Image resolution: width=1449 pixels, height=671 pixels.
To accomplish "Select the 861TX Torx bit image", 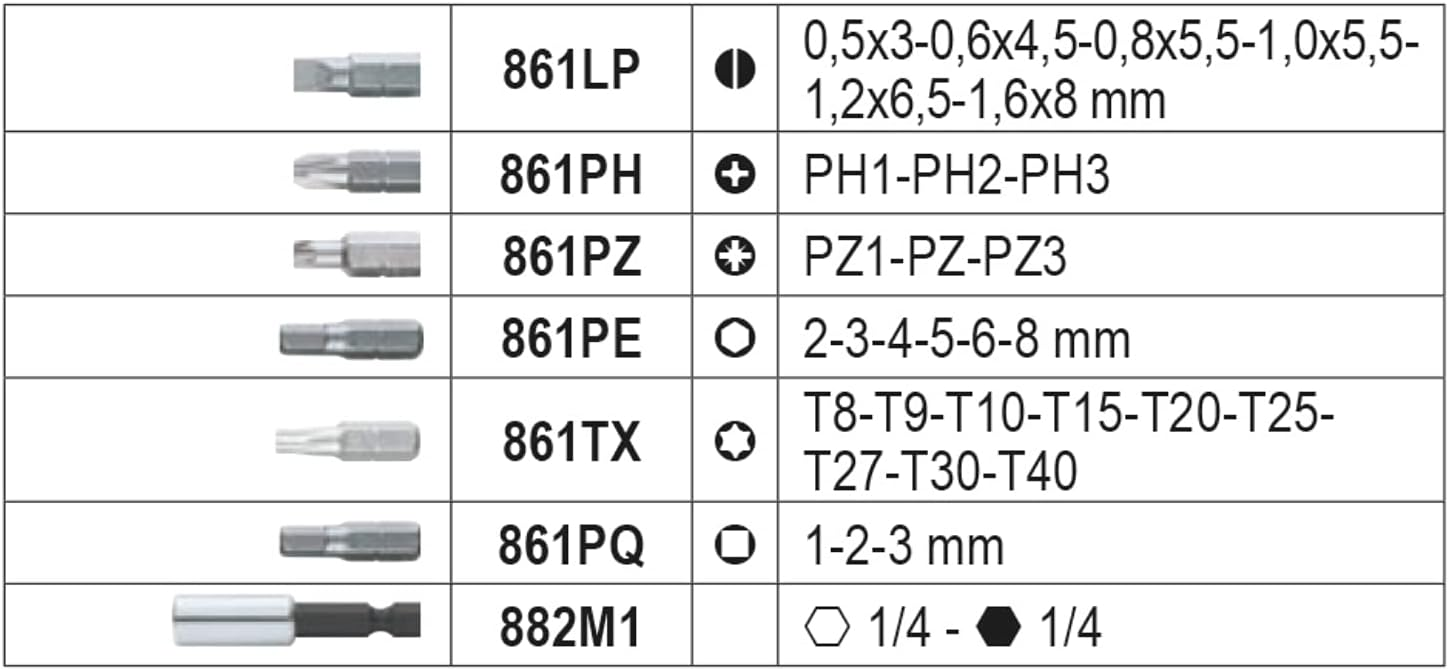I will pyautogui.click(x=348, y=440).
